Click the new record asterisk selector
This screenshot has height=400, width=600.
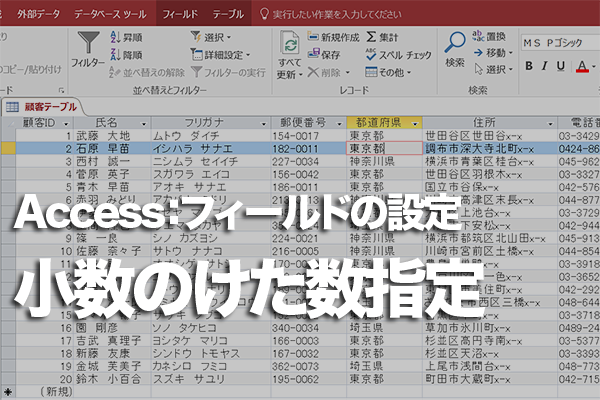pos(8,392)
